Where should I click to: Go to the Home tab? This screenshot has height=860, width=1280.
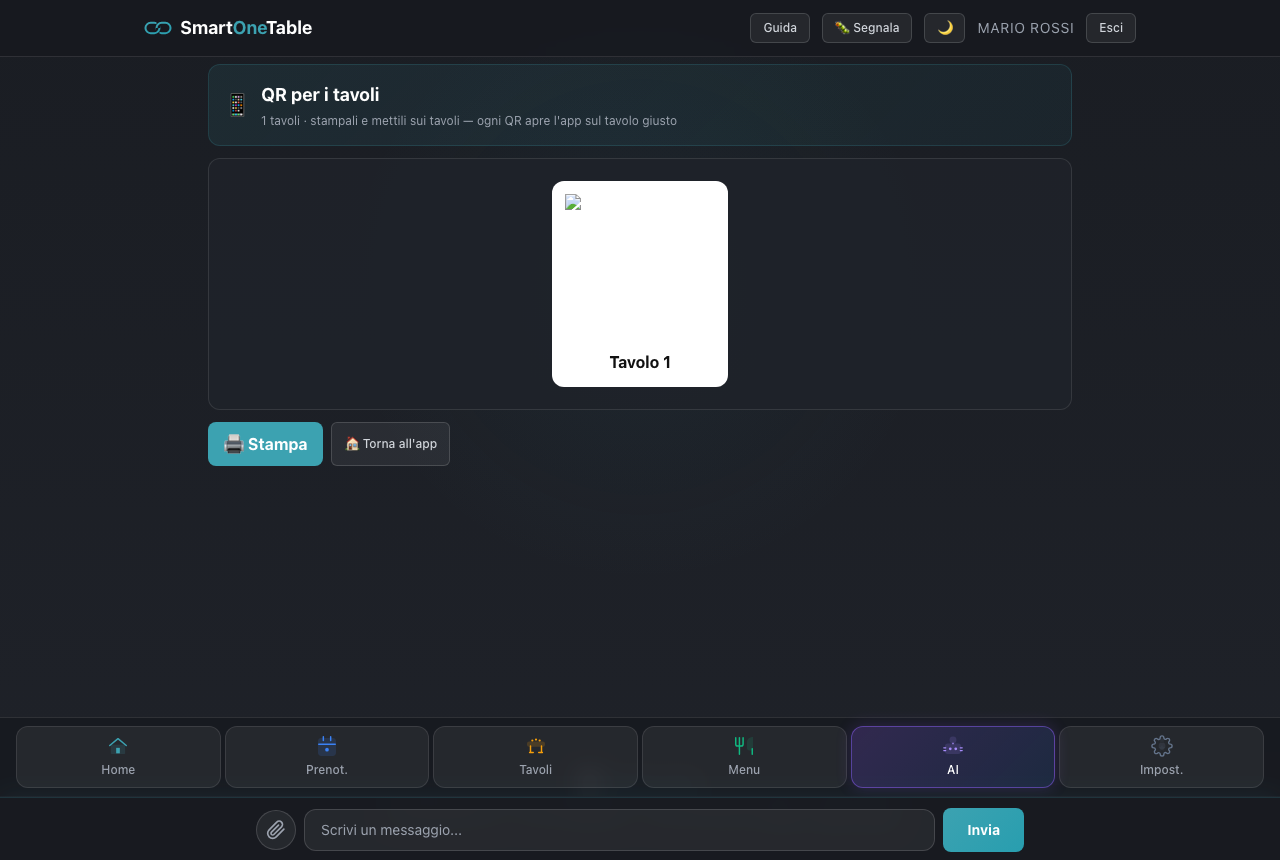pyautogui.click(x=118, y=757)
